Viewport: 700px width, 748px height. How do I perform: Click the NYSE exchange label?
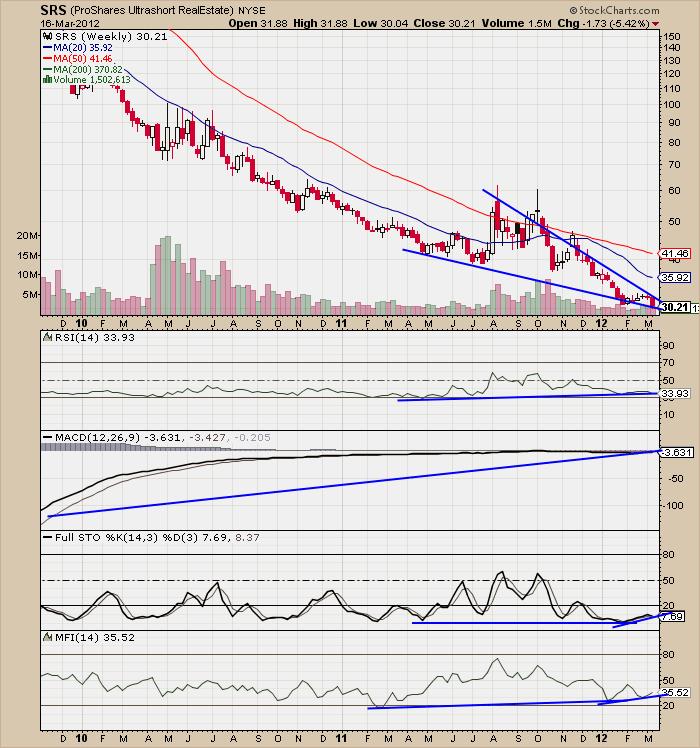pyautogui.click(x=252, y=10)
